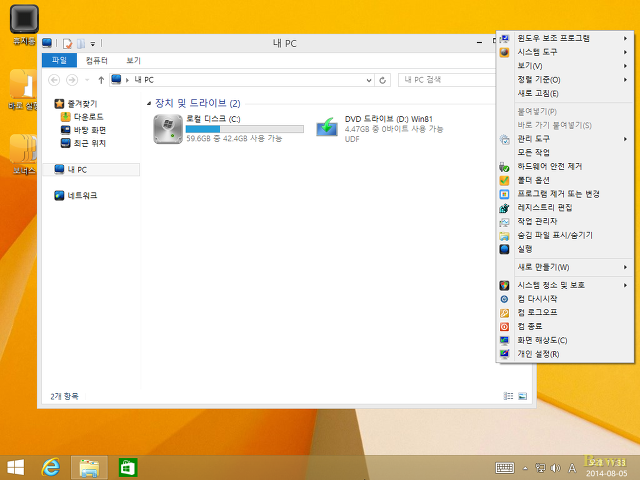Open the recent locations dropdown arrow
Image resolution: width=640 pixels, height=480 pixels.
[87, 80]
